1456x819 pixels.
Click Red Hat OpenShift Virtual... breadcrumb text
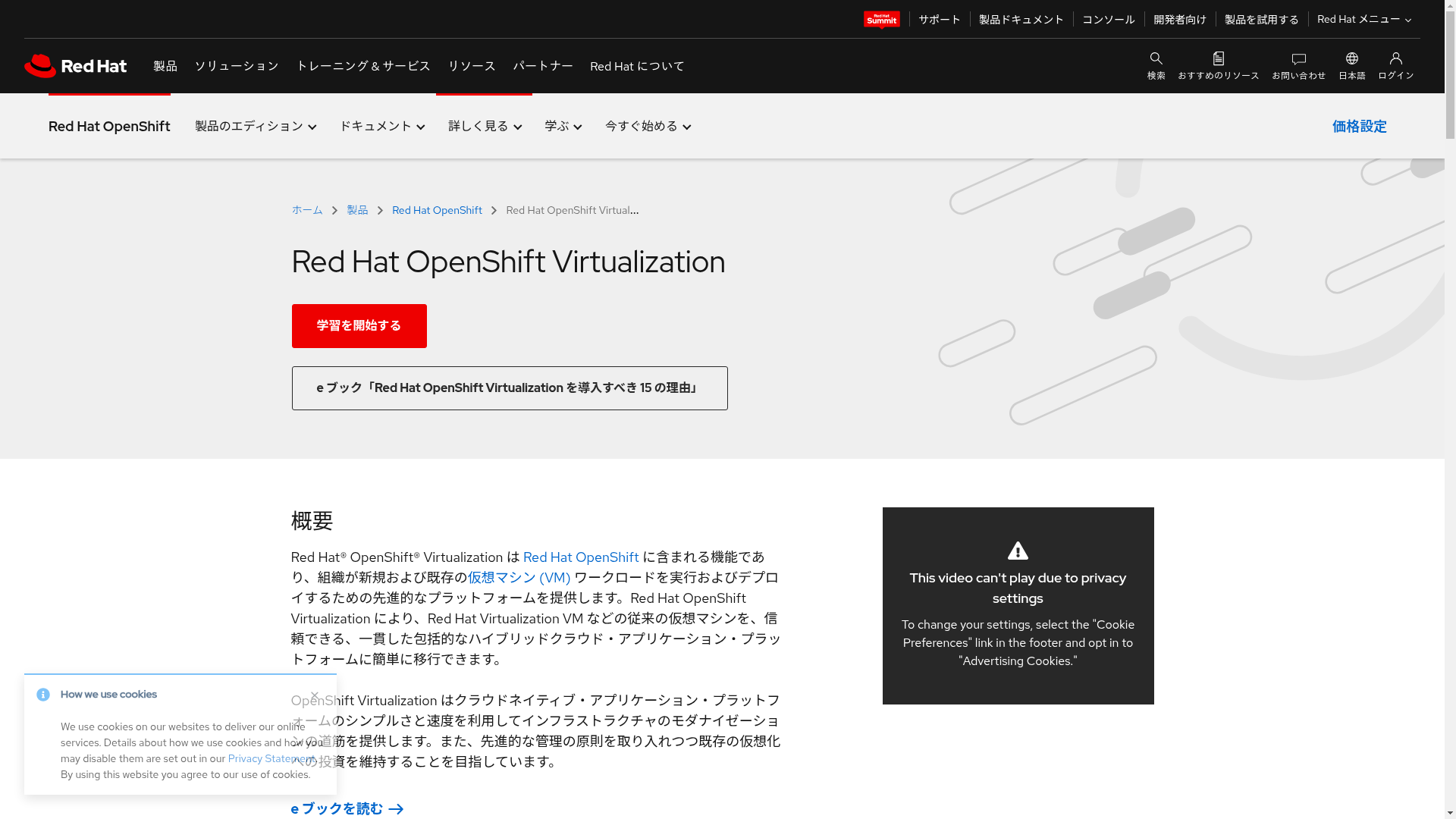point(573,210)
